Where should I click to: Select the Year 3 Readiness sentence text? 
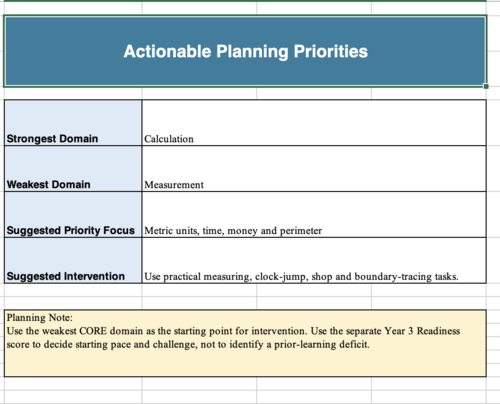pyautogui.click(x=233, y=338)
